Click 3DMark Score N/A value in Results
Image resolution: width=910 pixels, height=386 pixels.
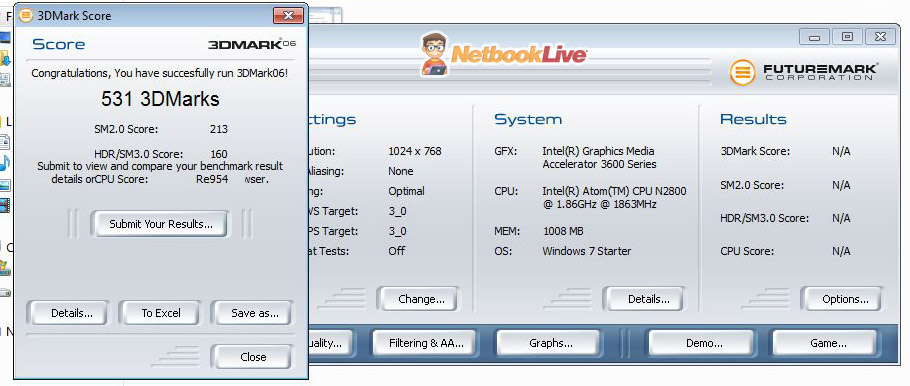(x=841, y=151)
